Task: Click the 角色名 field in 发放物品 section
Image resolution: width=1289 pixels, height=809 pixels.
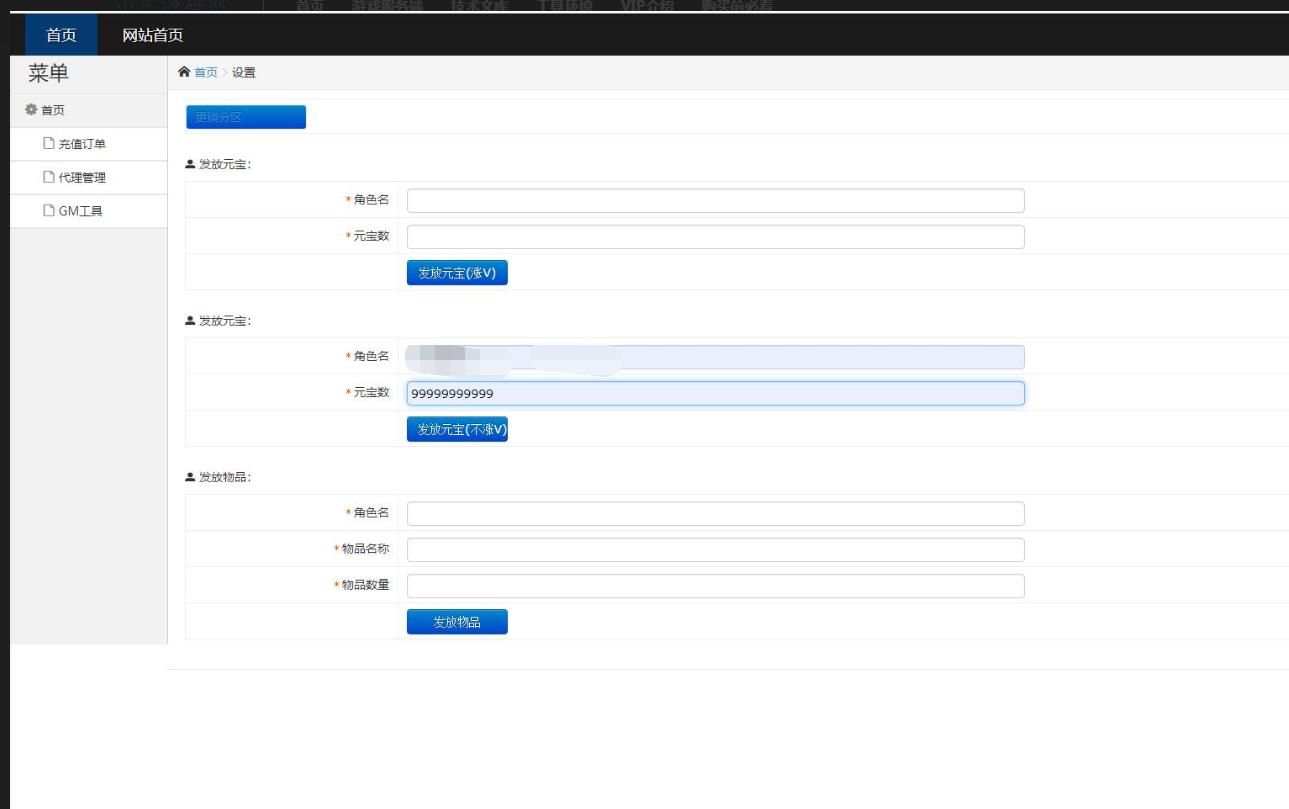Action: point(715,514)
